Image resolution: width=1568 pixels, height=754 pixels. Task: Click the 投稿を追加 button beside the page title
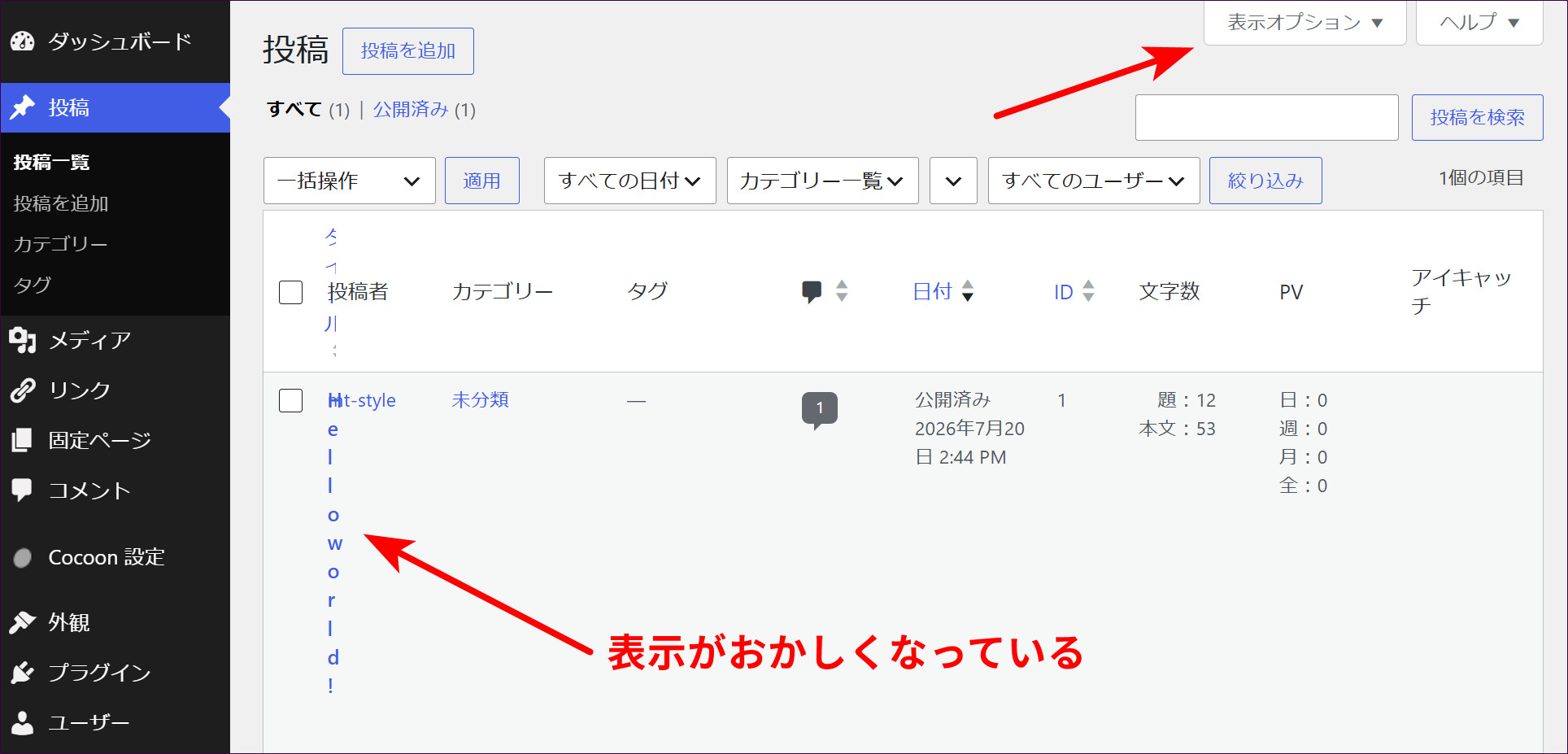408,51
